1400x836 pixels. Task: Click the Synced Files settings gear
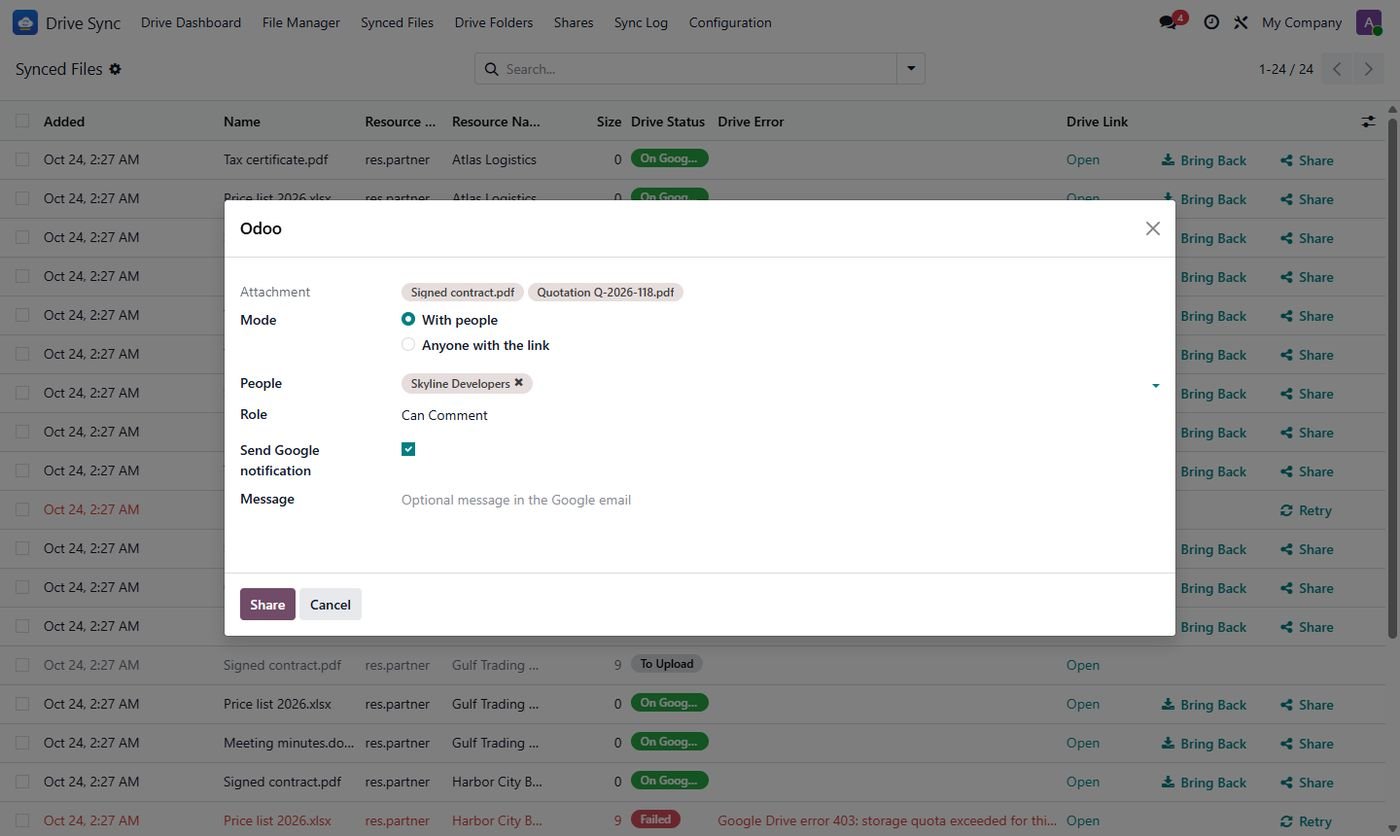(x=115, y=69)
